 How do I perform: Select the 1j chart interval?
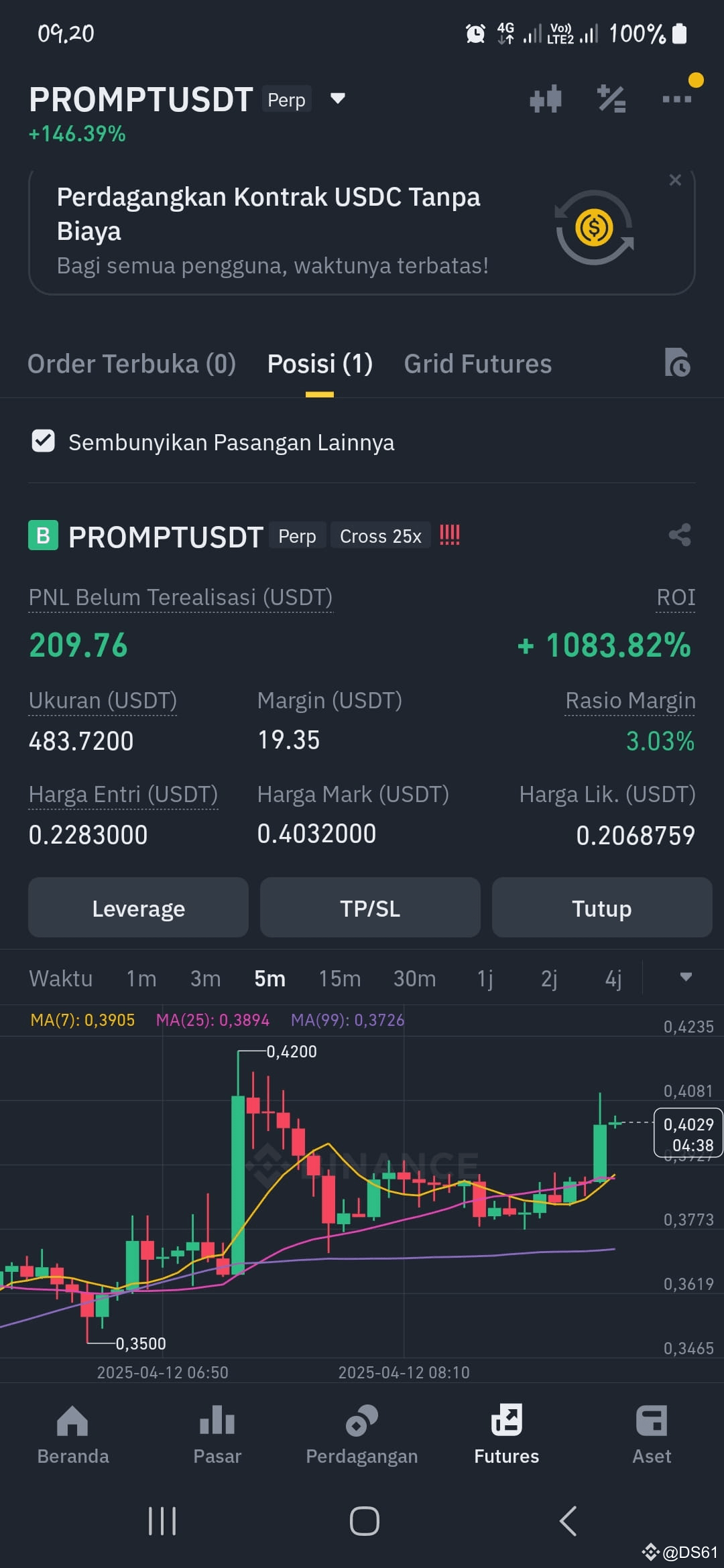(485, 978)
